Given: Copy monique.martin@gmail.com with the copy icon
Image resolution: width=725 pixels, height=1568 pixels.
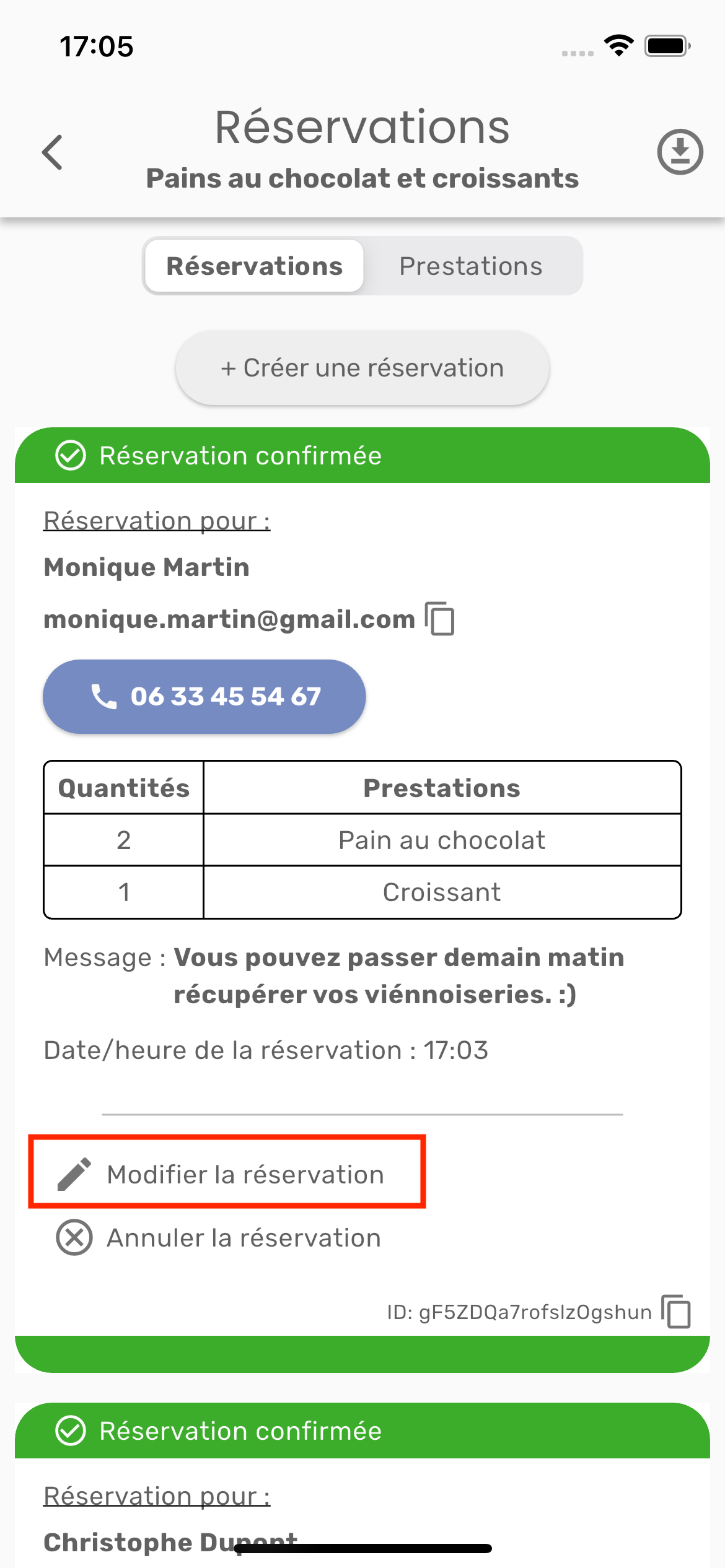Looking at the screenshot, I should point(440,619).
